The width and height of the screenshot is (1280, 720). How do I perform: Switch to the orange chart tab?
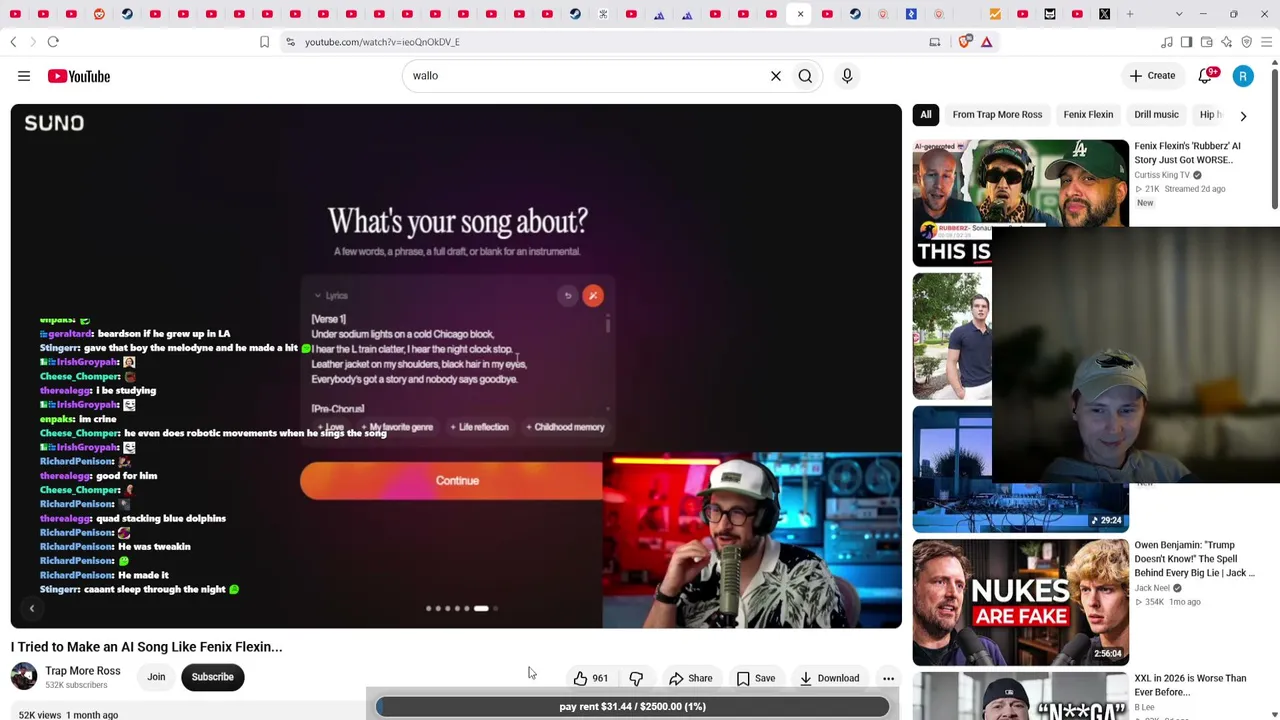995,14
